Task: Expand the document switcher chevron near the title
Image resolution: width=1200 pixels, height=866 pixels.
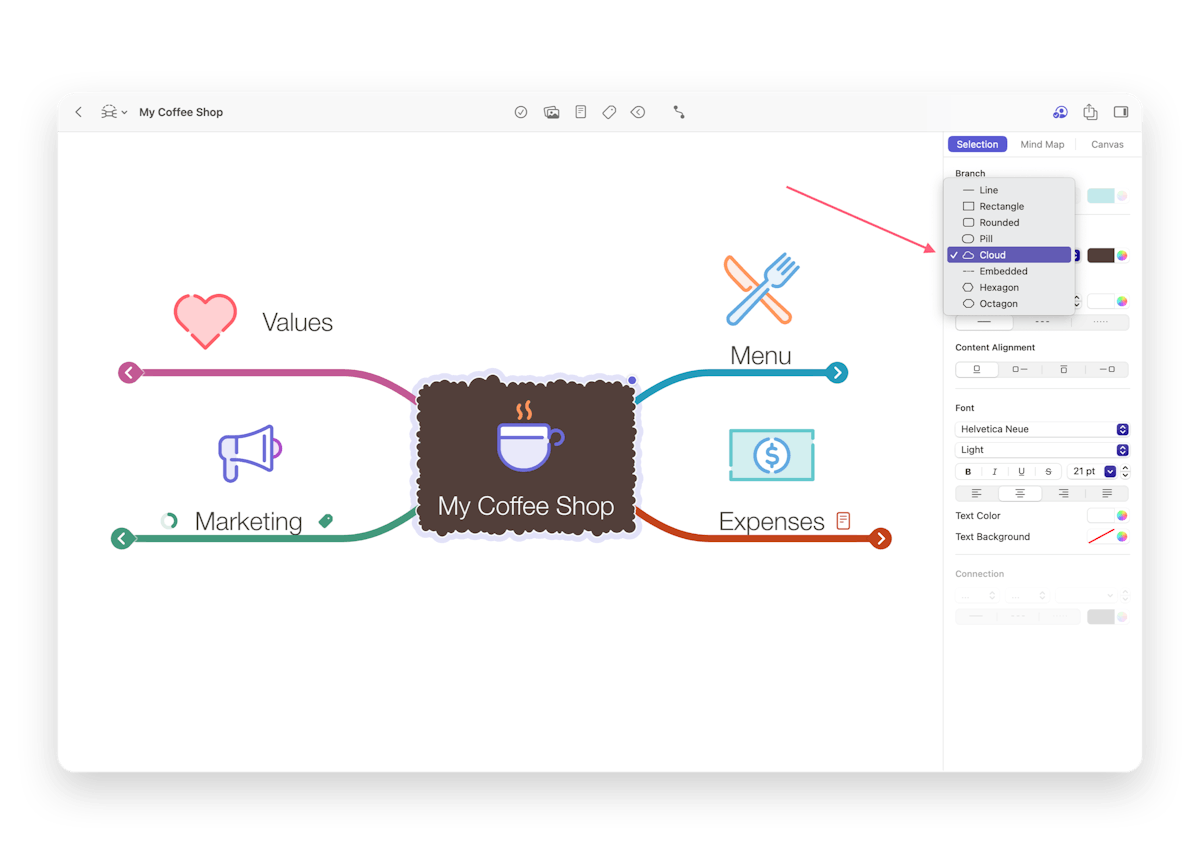Action: point(124,112)
